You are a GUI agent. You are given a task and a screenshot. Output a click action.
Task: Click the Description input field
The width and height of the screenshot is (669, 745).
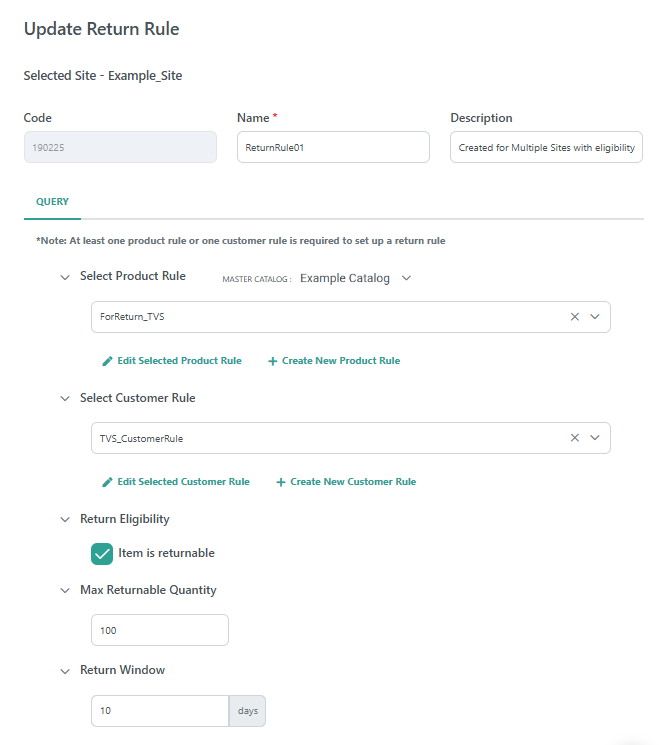[x=546, y=147]
